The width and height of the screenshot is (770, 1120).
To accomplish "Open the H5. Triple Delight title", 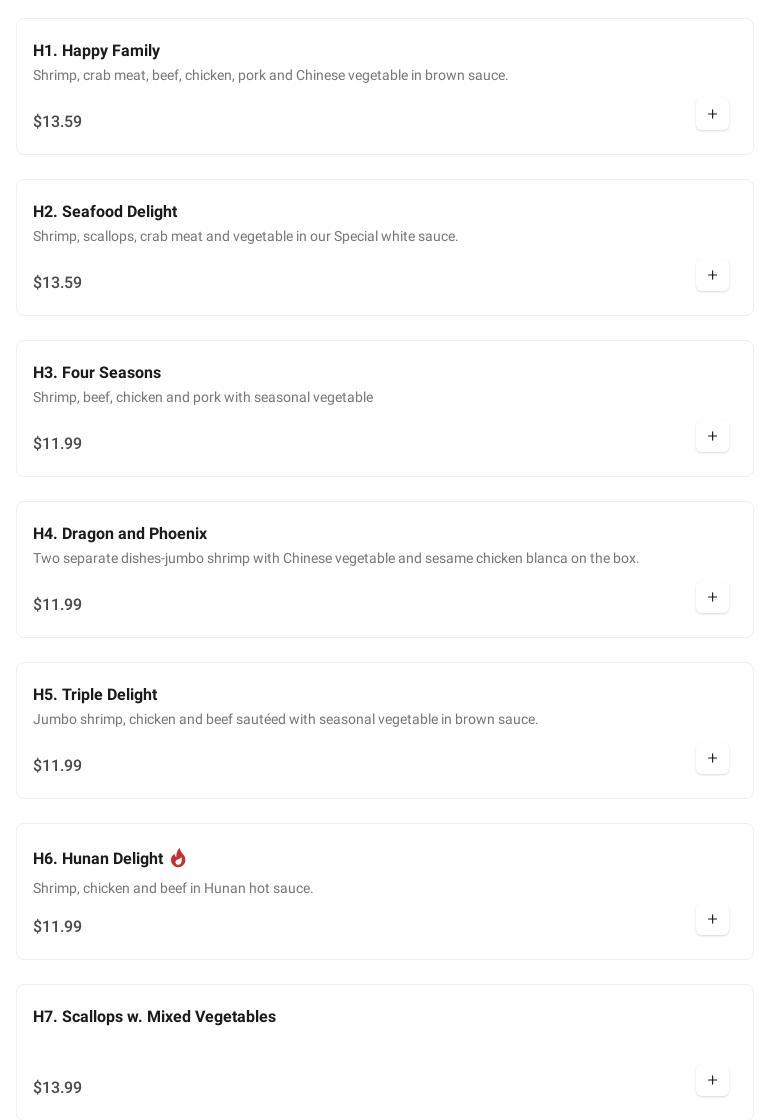I will coord(95,695).
